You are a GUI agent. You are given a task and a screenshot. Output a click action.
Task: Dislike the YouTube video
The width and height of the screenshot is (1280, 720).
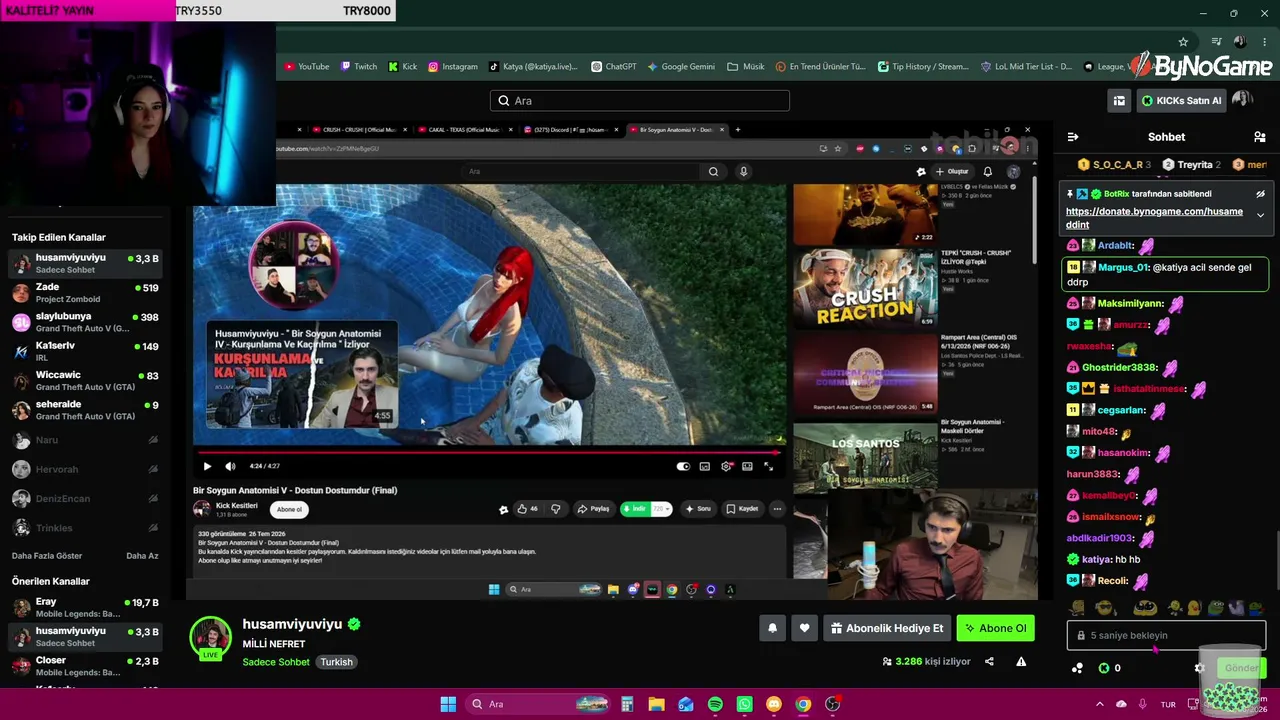[556, 509]
